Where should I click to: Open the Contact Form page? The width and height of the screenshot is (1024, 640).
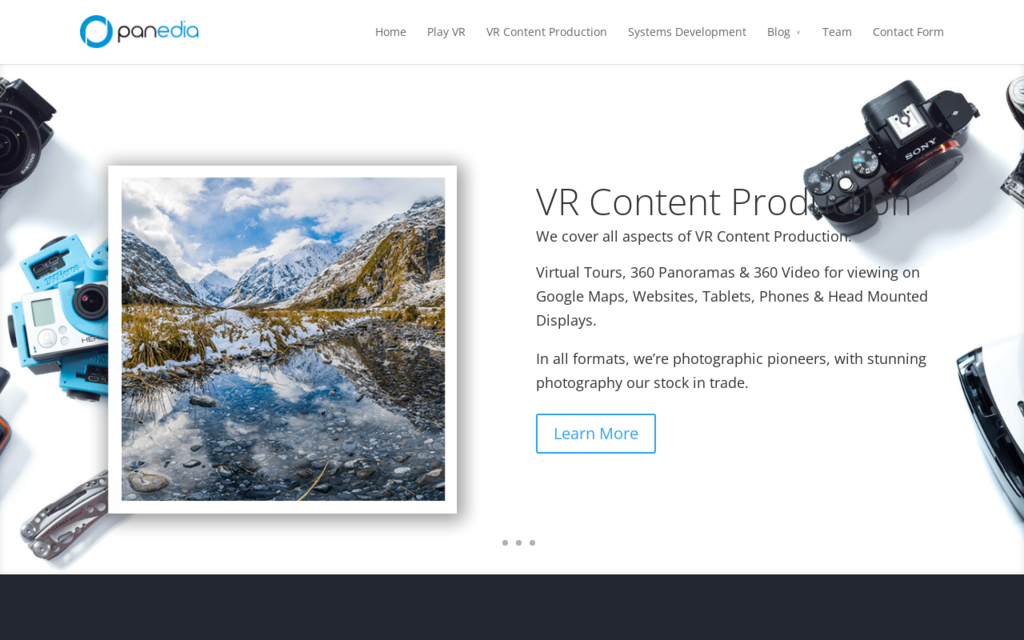(907, 32)
